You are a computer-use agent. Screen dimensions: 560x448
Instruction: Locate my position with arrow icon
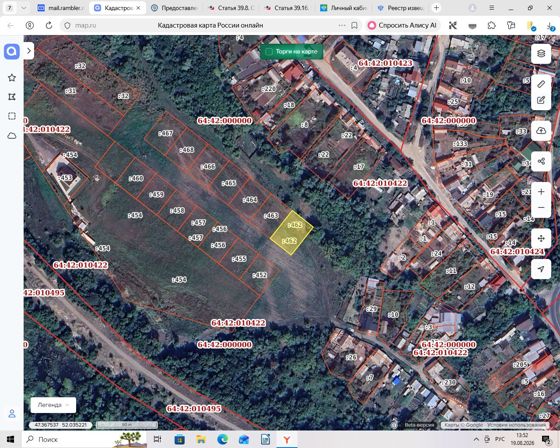click(541, 269)
